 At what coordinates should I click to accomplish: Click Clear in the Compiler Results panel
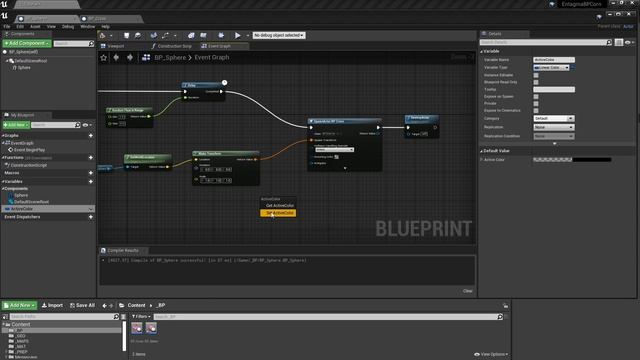pyautogui.click(x=468, y=291)
